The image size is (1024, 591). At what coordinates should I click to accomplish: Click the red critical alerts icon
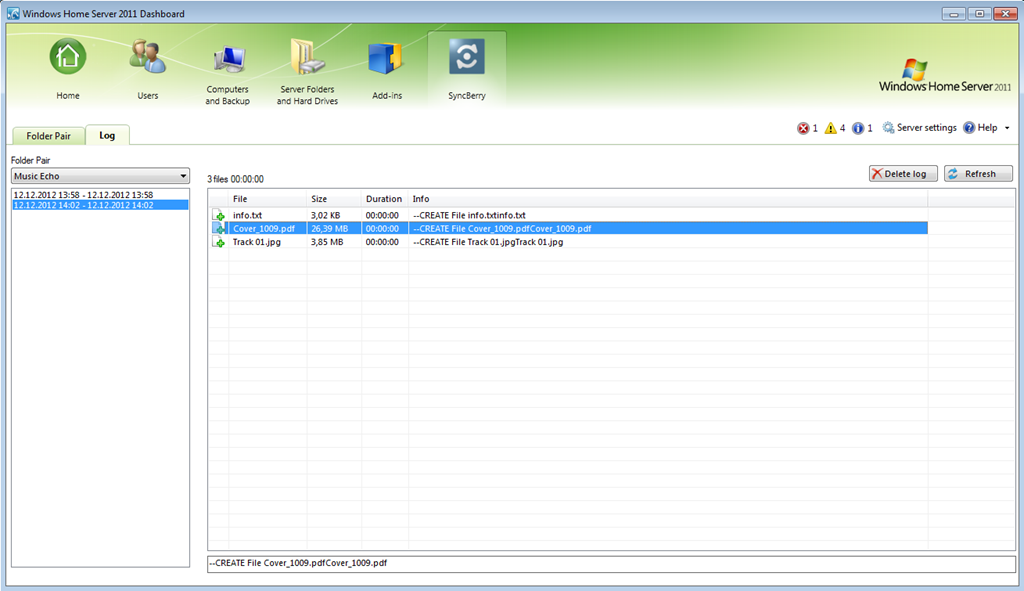(x=803, y=129)
